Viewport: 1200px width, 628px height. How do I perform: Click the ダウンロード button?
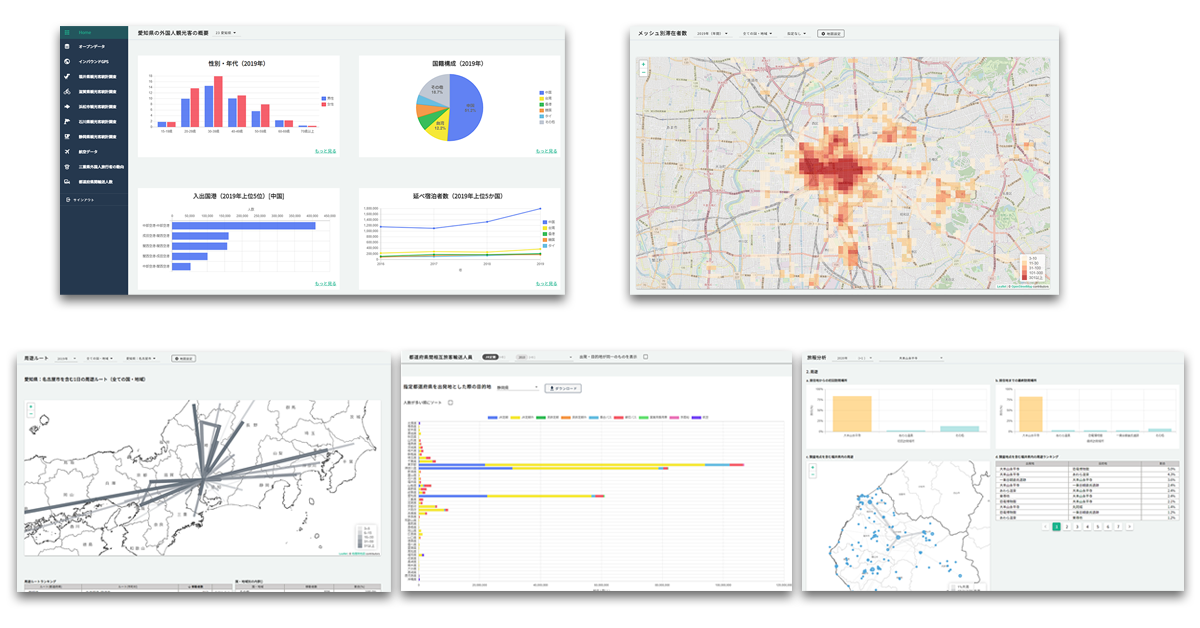tap(562, 388)
